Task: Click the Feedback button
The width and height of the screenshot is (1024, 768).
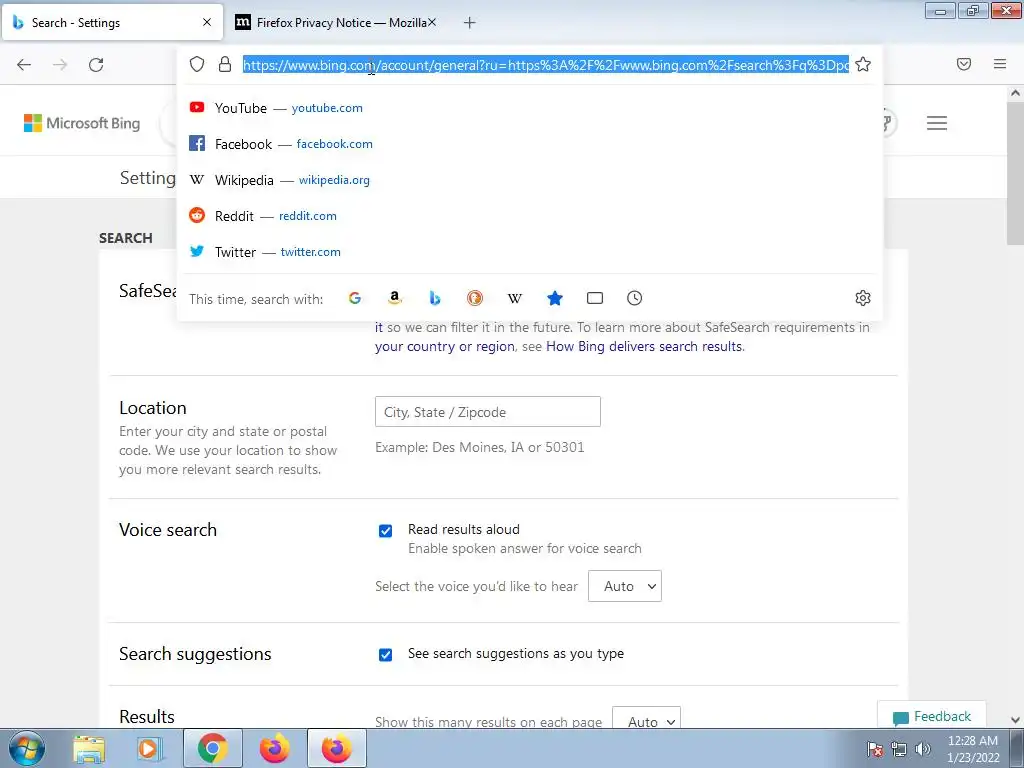Action: 932,716
